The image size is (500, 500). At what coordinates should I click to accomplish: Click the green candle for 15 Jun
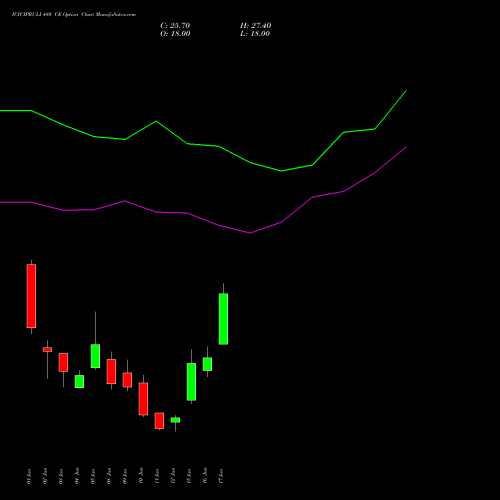191,382
